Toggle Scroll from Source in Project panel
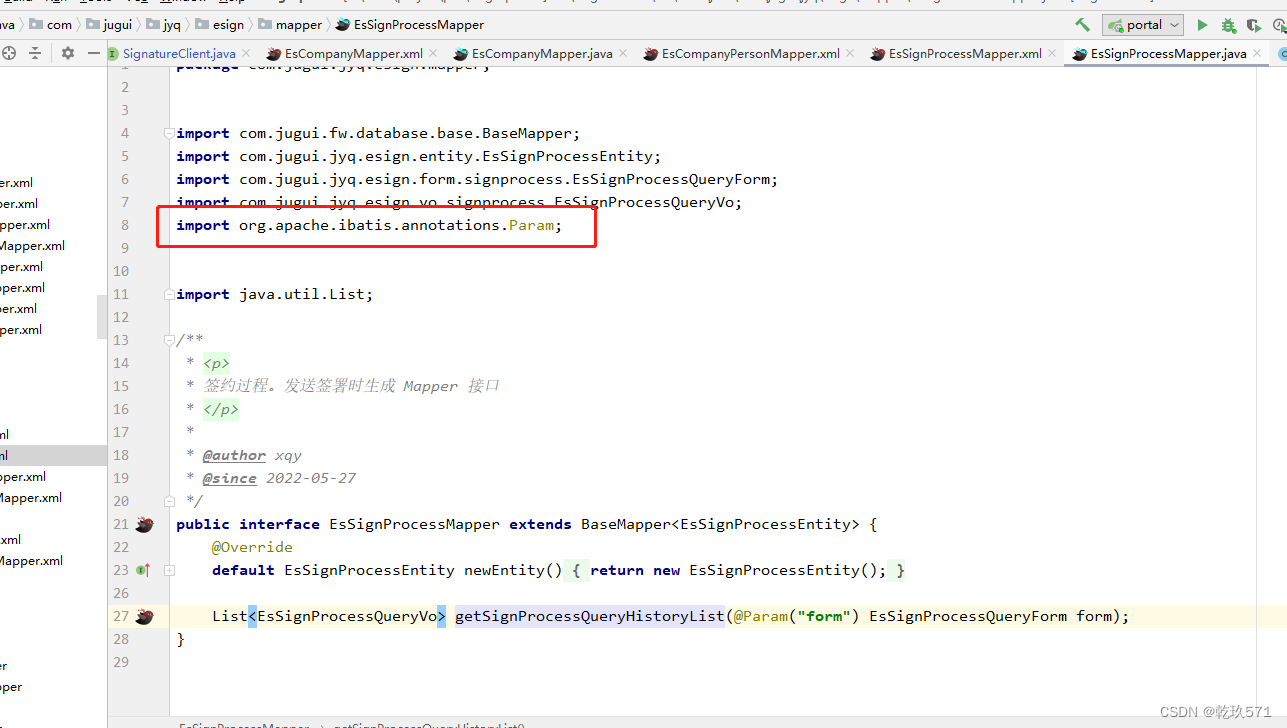This screenshot has width=1287, height=728. tap(9, 53)
